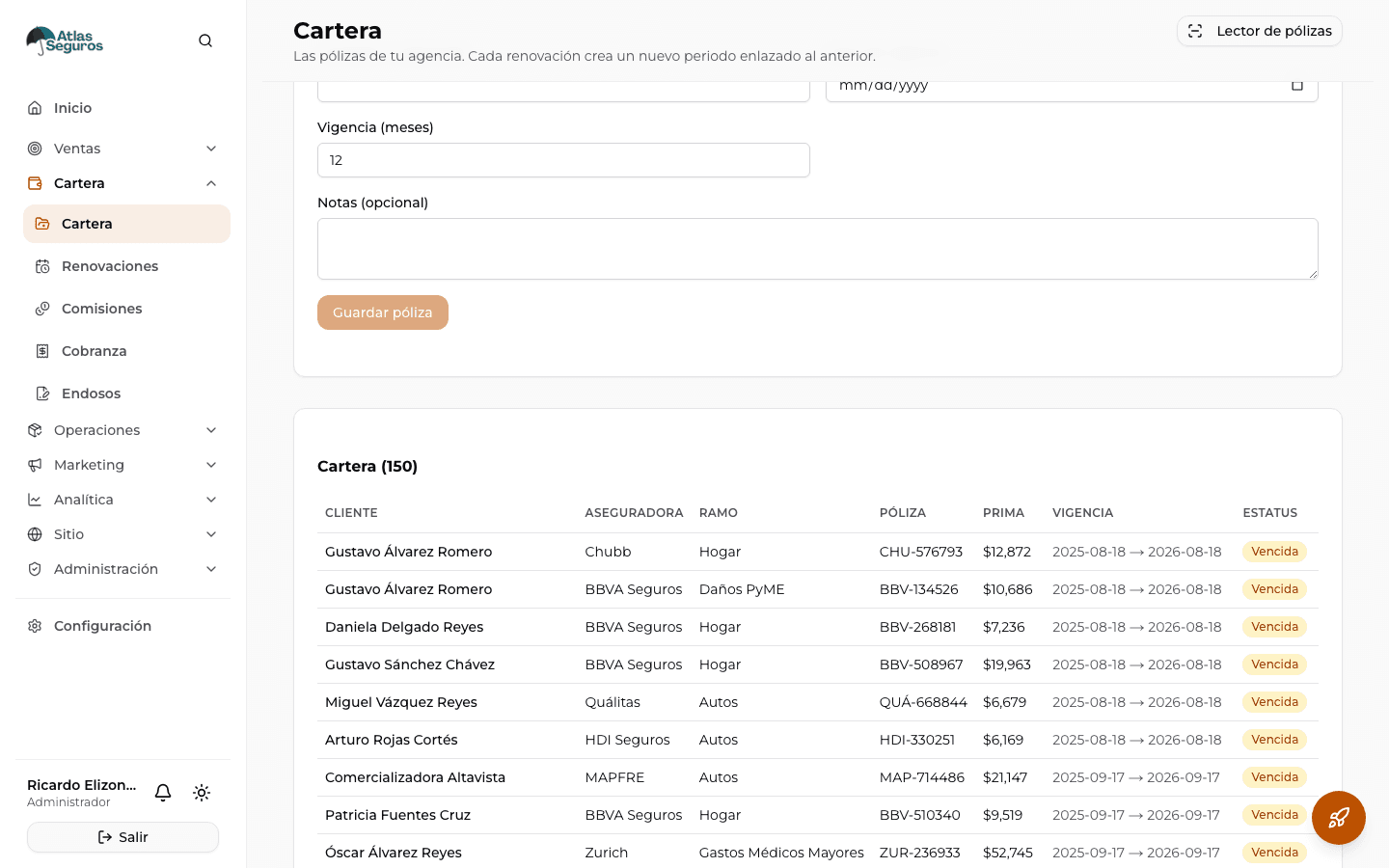Click the Sitio globe icon
The height and width of the screenshot is (868, 1389).
[35, 534]
